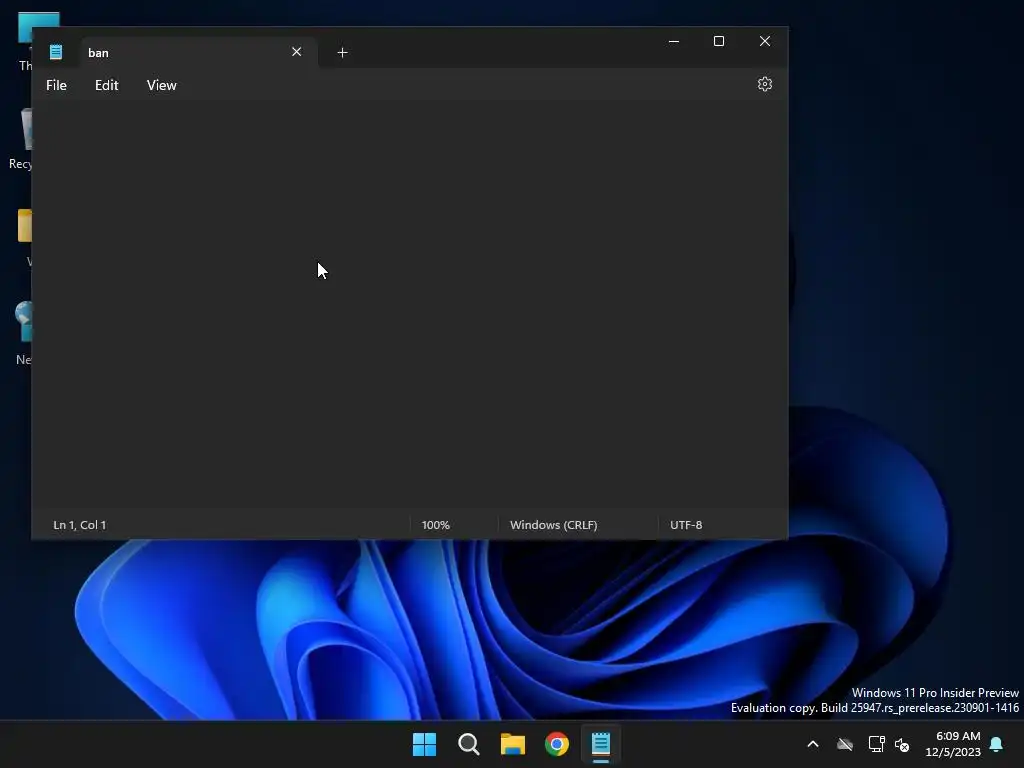
Task: Open the Edit menu
Action: [x=106, y=85]
